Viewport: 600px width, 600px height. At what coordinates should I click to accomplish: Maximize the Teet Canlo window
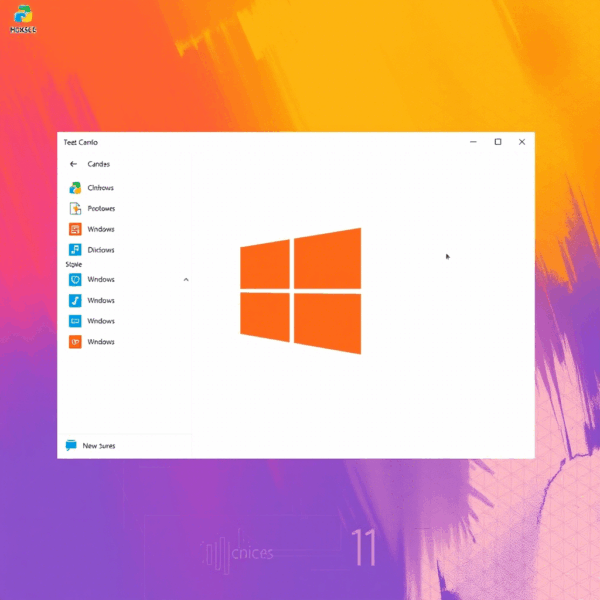(x=498, y=142)
